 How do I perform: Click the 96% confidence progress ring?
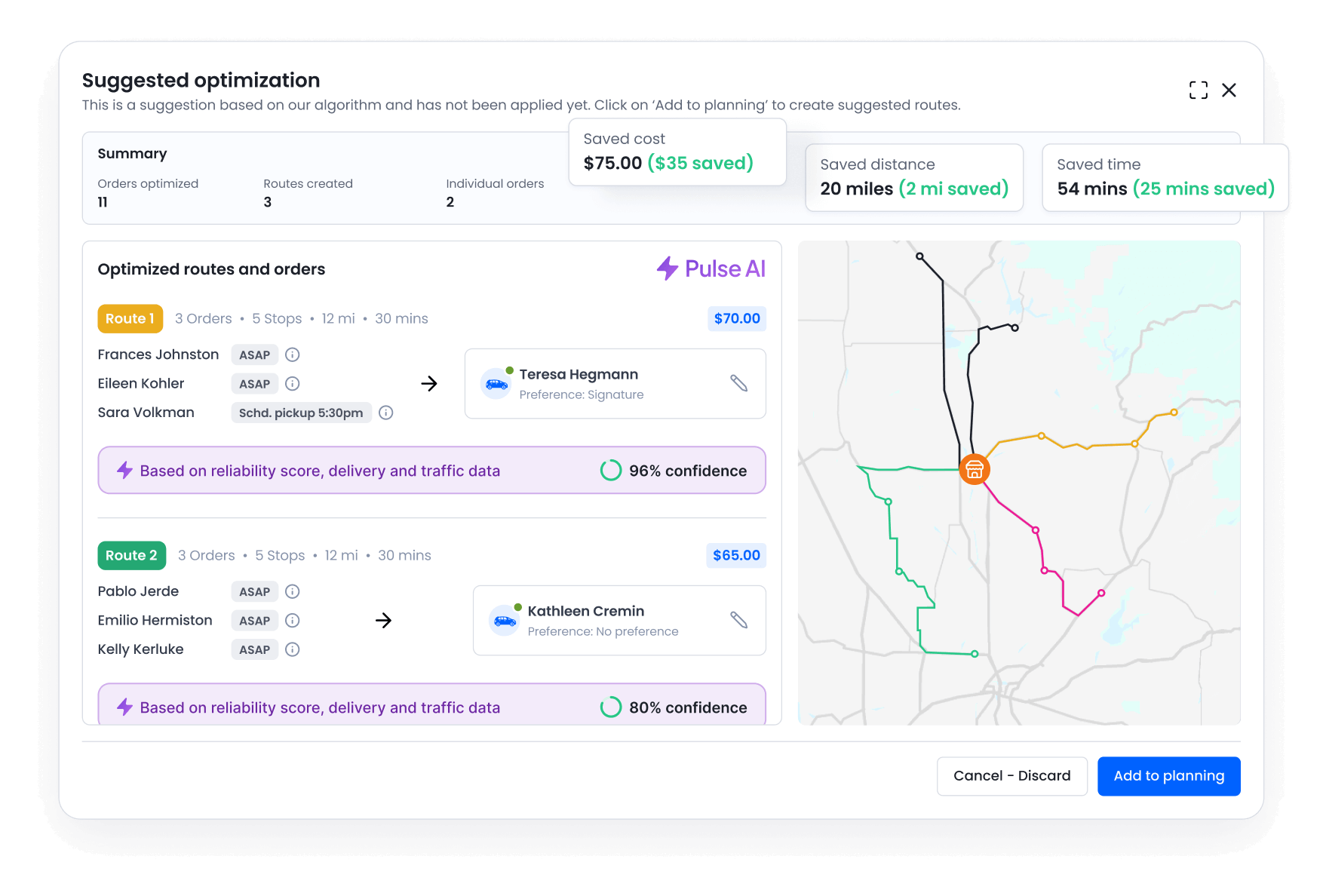pyautogui.click(x=610, y=470)
